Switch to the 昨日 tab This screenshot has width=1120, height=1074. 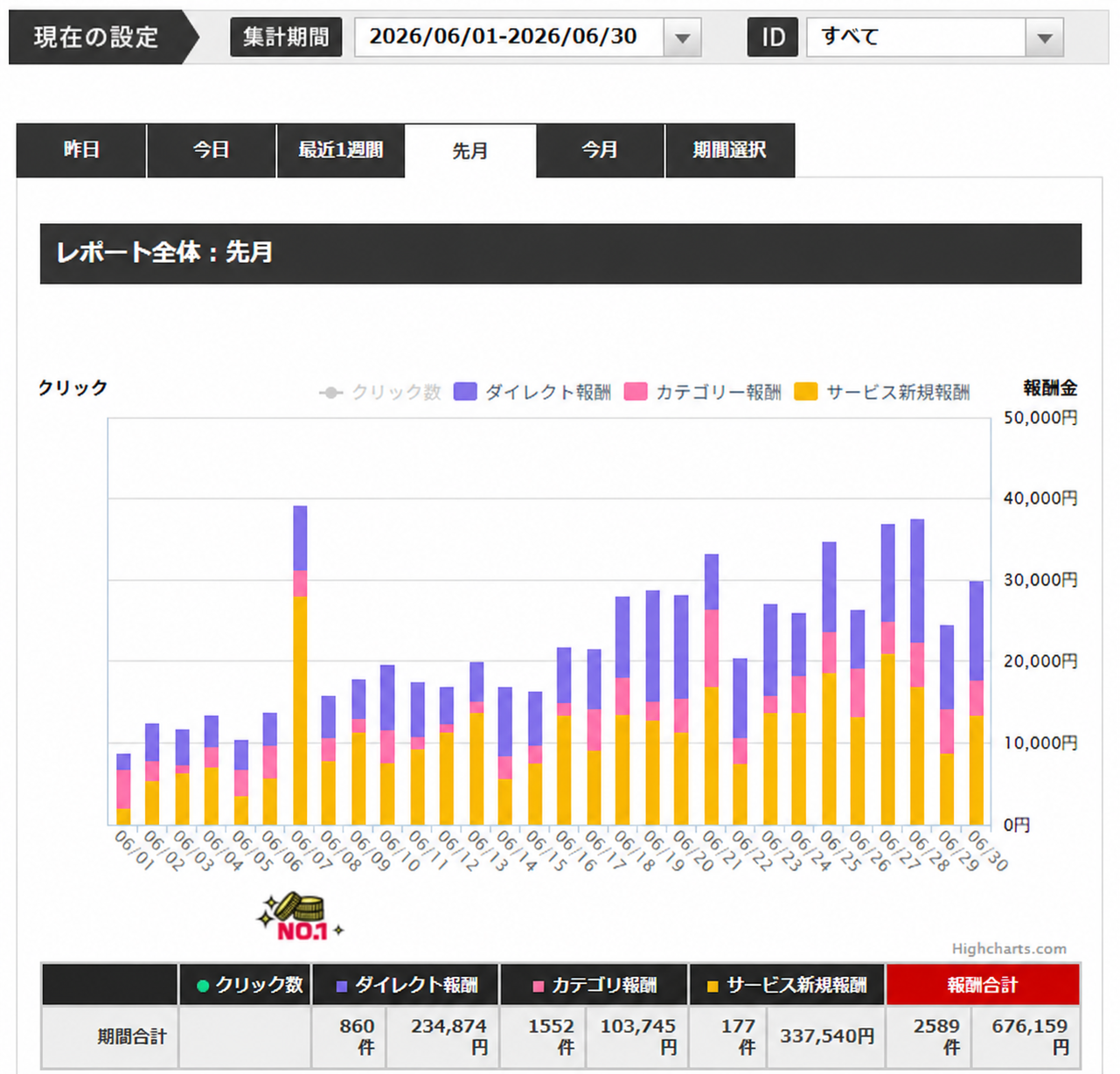coord(81,150)
